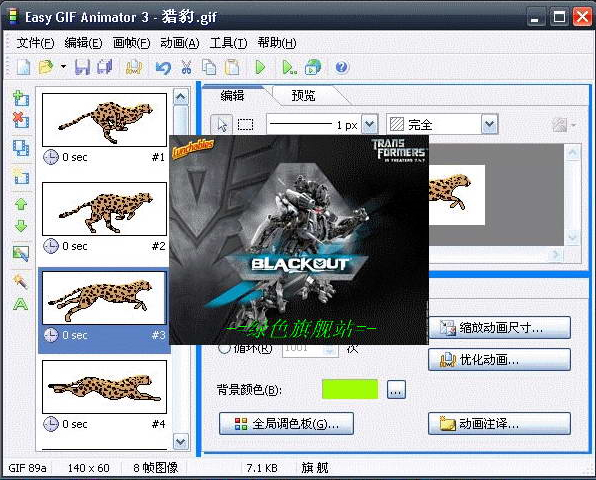Undo the last action
The image size is (596, 480).
(x=163, y=68)
